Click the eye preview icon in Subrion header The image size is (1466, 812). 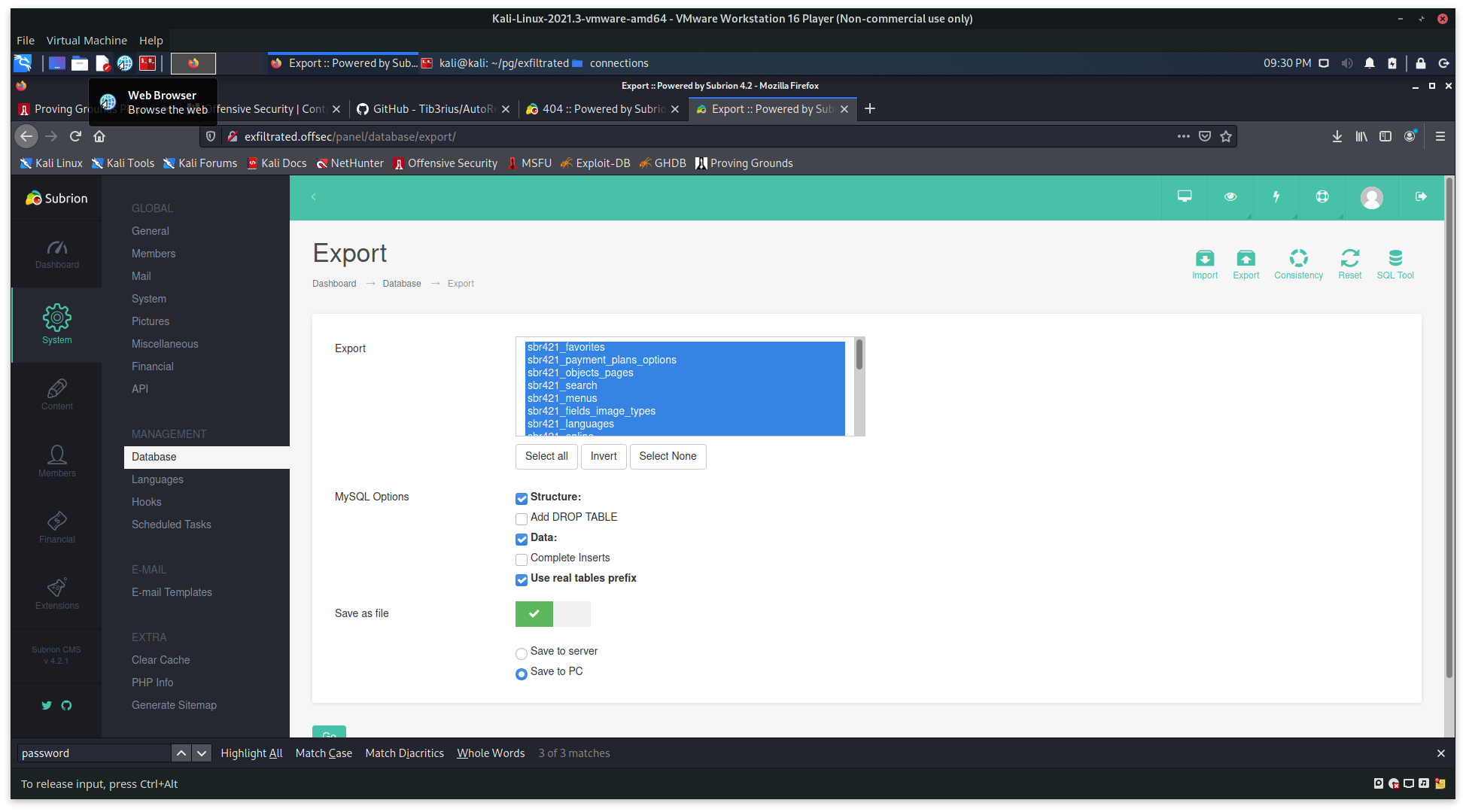(1230, 196)
